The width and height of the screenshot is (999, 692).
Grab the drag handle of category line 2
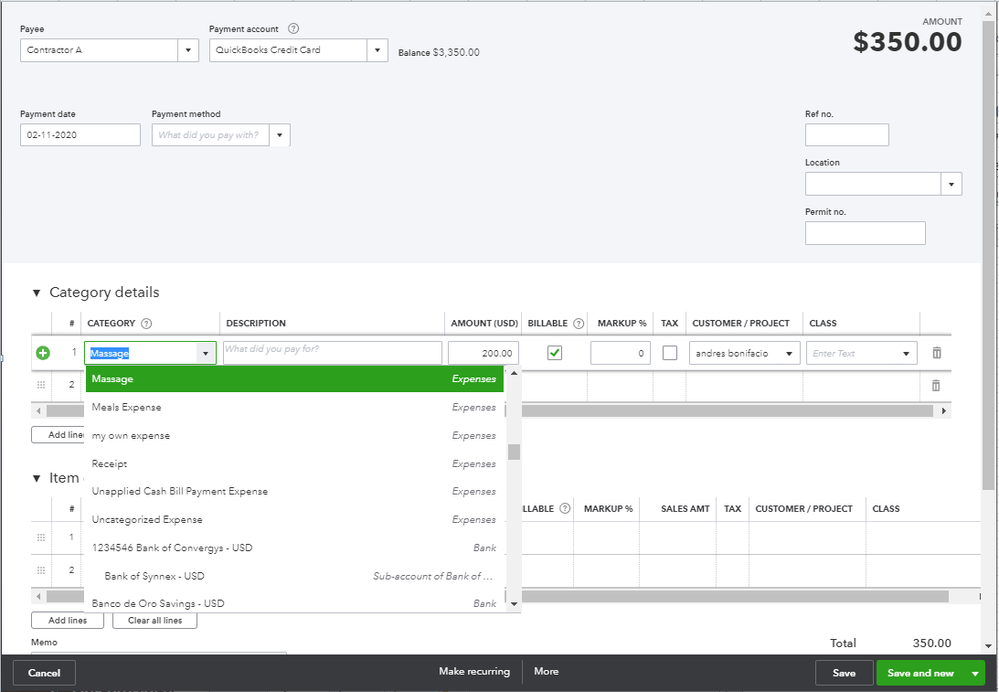(x=41, y=385)
